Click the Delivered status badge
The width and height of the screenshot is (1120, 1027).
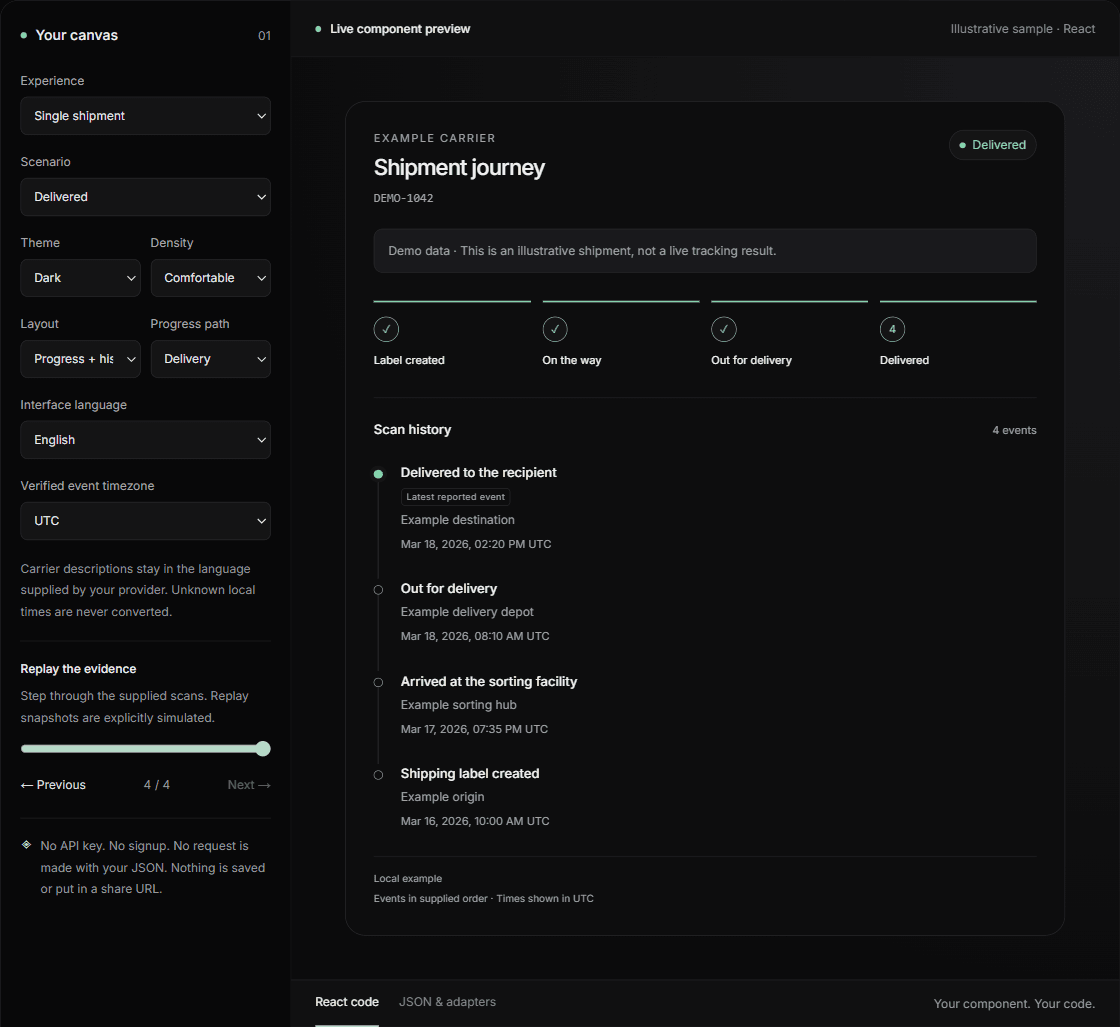992,145
